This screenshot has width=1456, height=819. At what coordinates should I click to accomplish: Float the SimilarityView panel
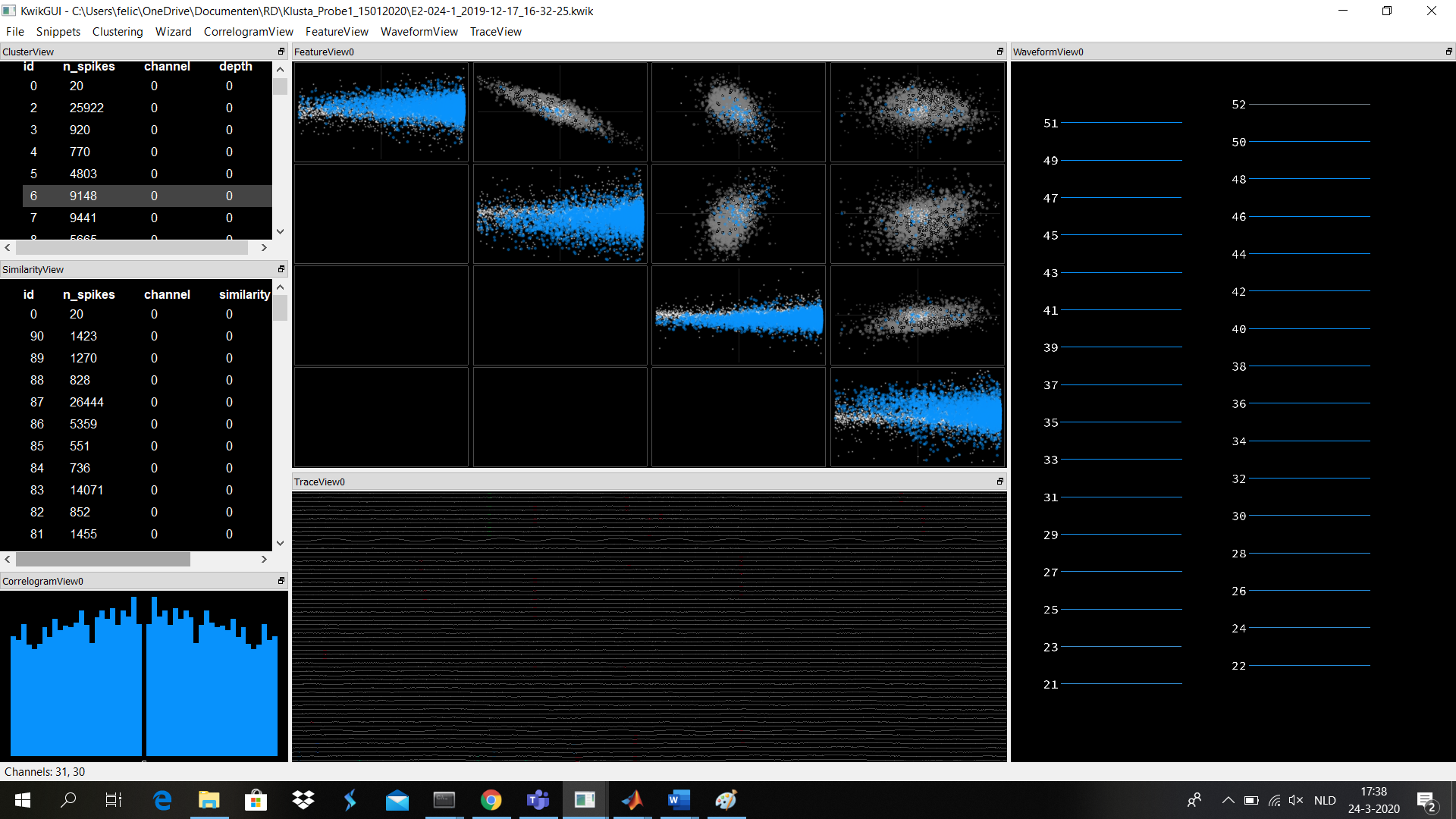click(281, 269)
